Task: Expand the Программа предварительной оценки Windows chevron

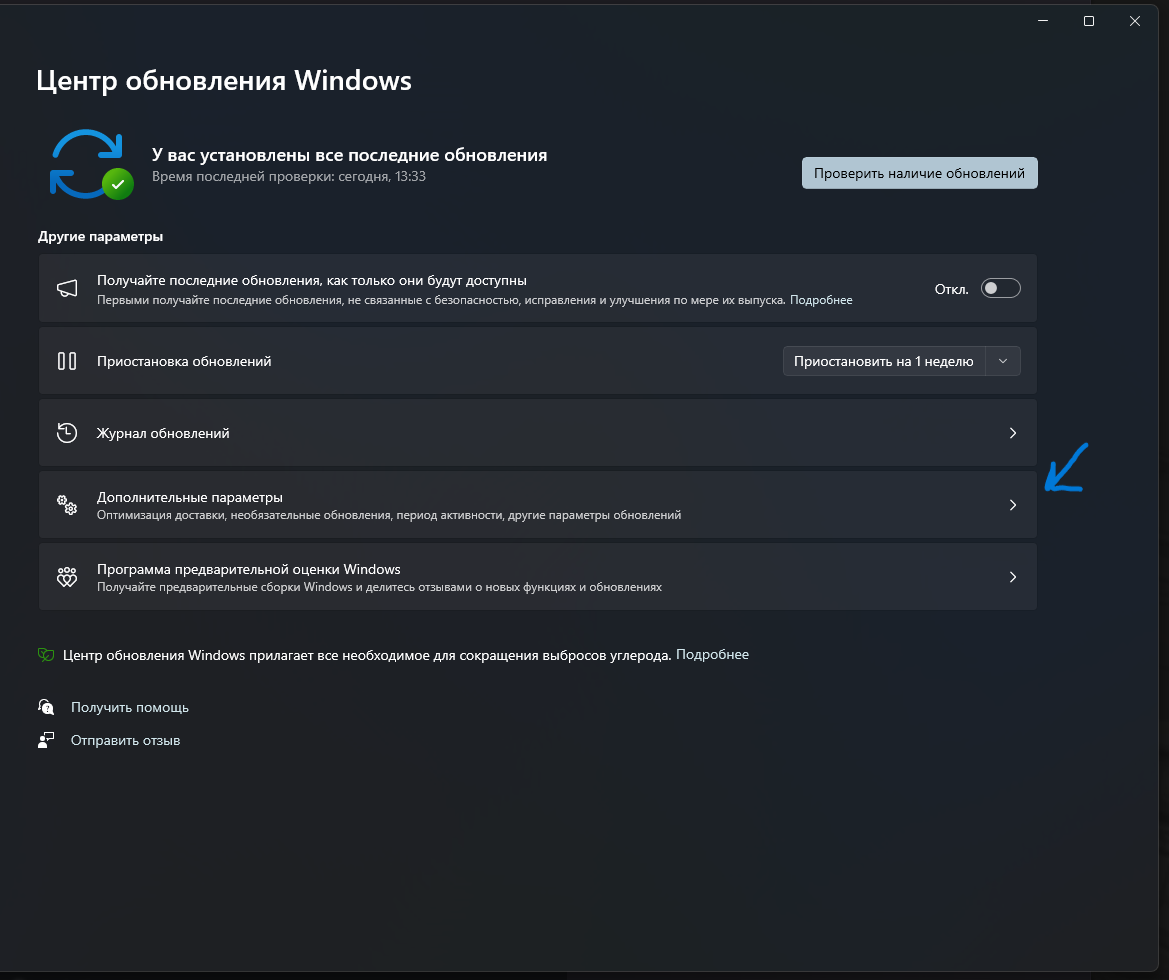Action: 1012,577
